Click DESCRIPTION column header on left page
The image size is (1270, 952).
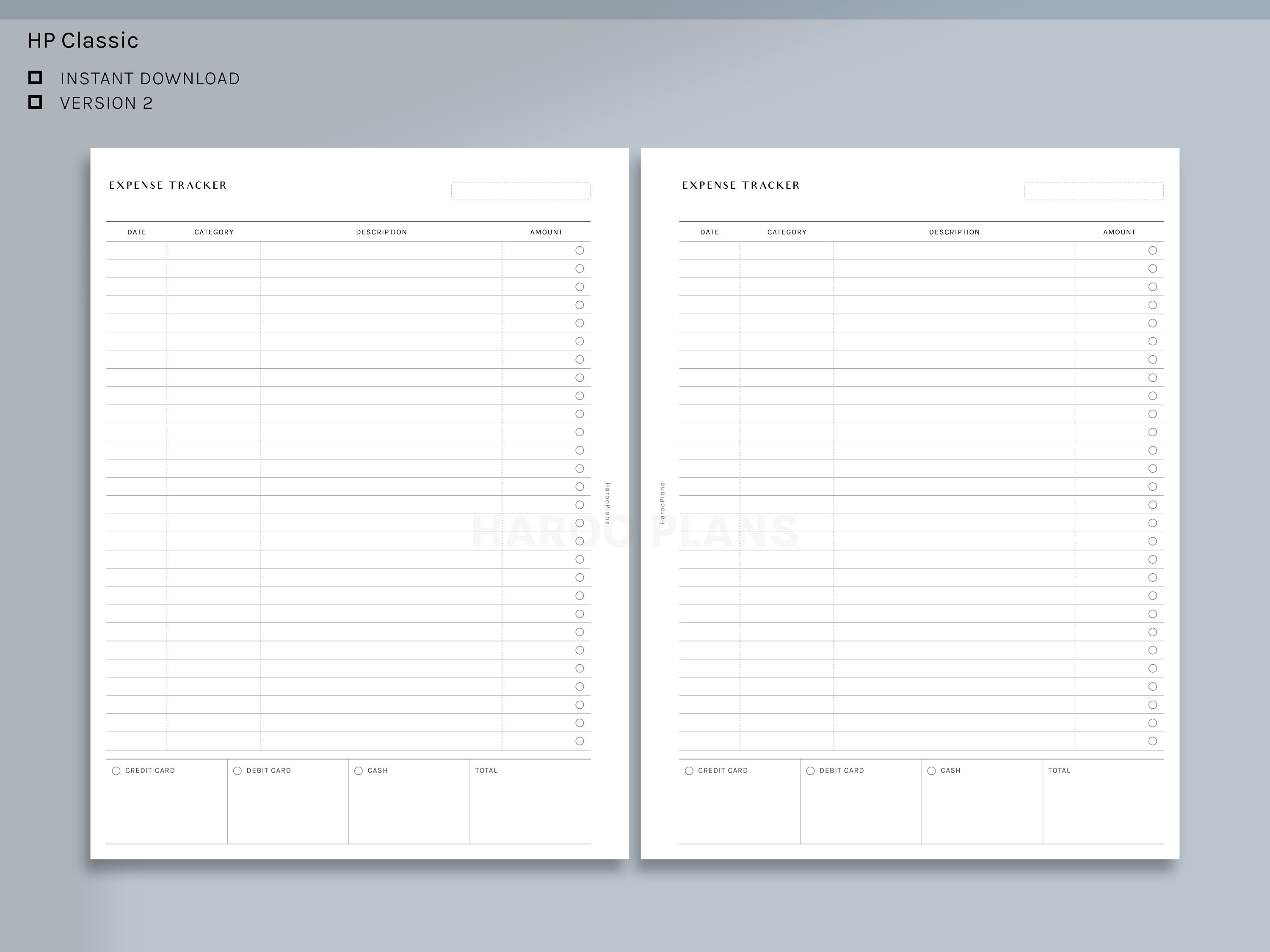pyautogui.click(x=382, y=232)
